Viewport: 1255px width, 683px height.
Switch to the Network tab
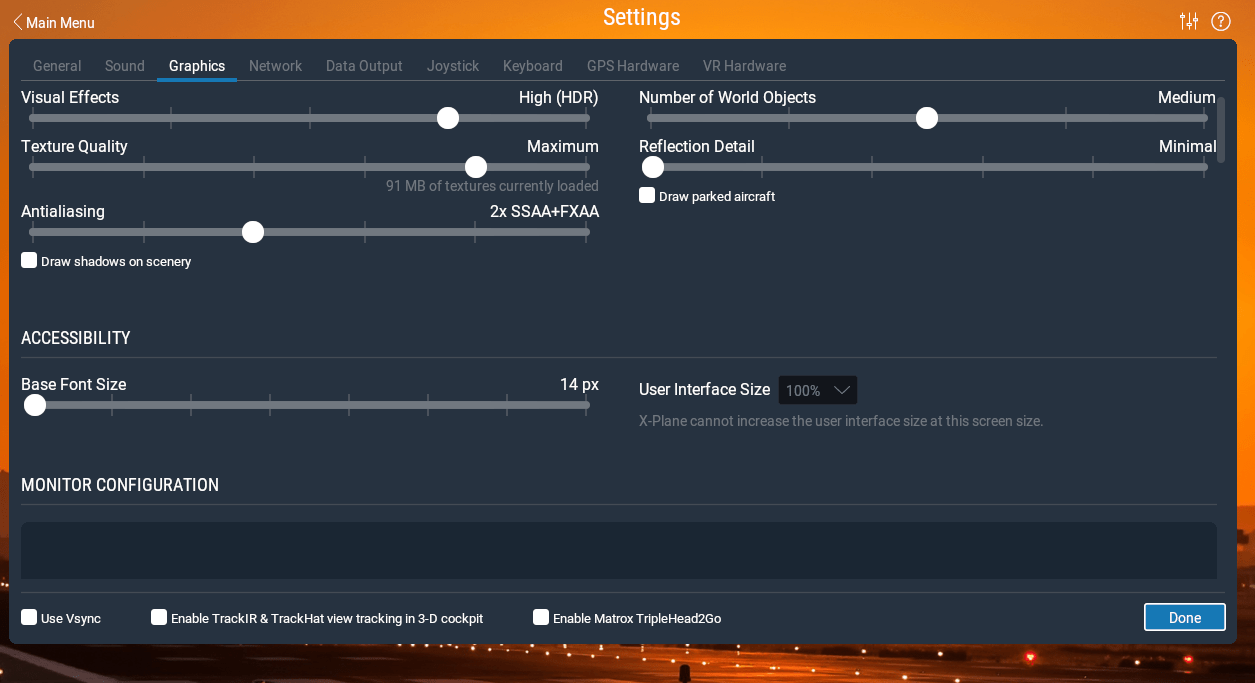275,65
